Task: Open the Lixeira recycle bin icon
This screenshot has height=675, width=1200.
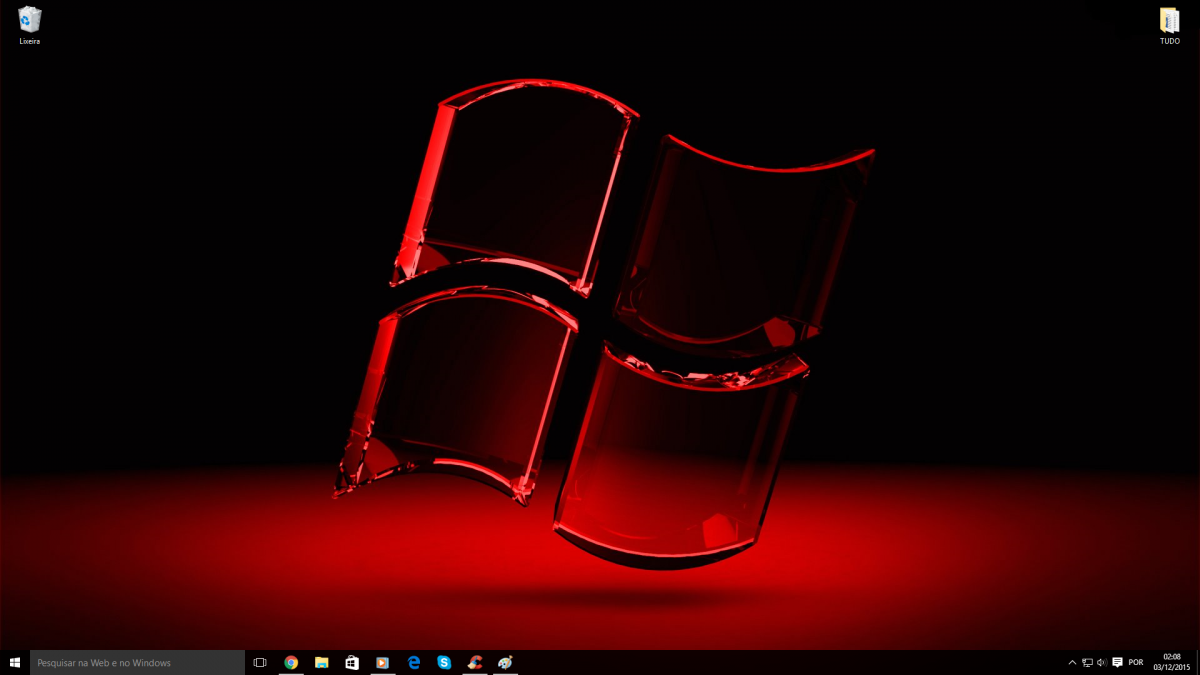Action: click(x=30, y=25)
